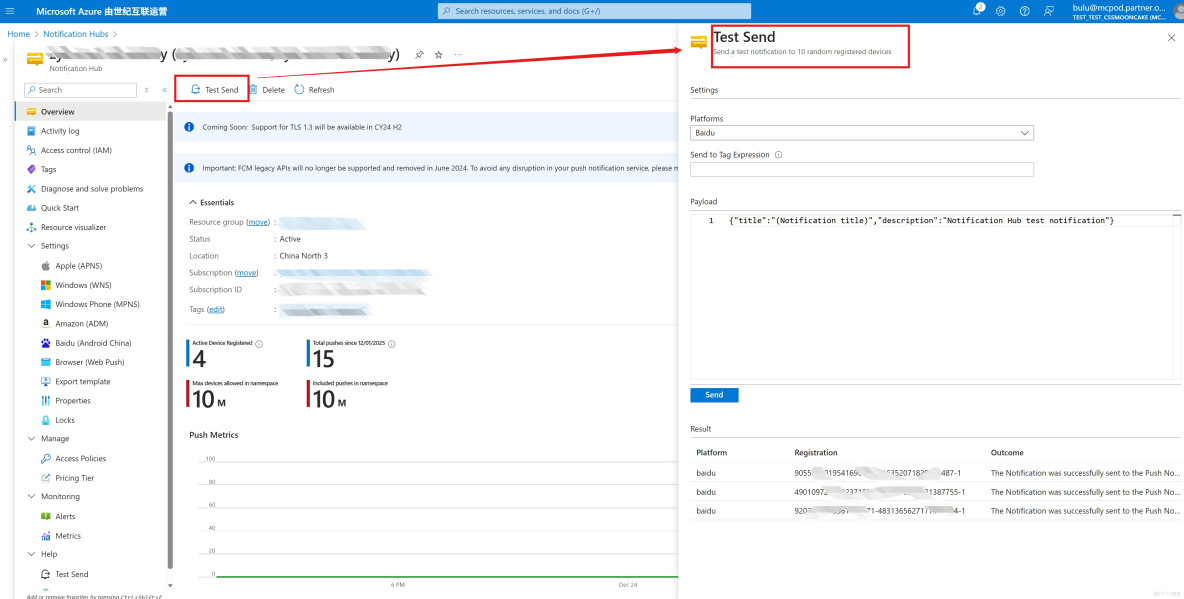Open the portal settings gear
Viewport: 1184px width, 599px height.
tap(1000, 11)
